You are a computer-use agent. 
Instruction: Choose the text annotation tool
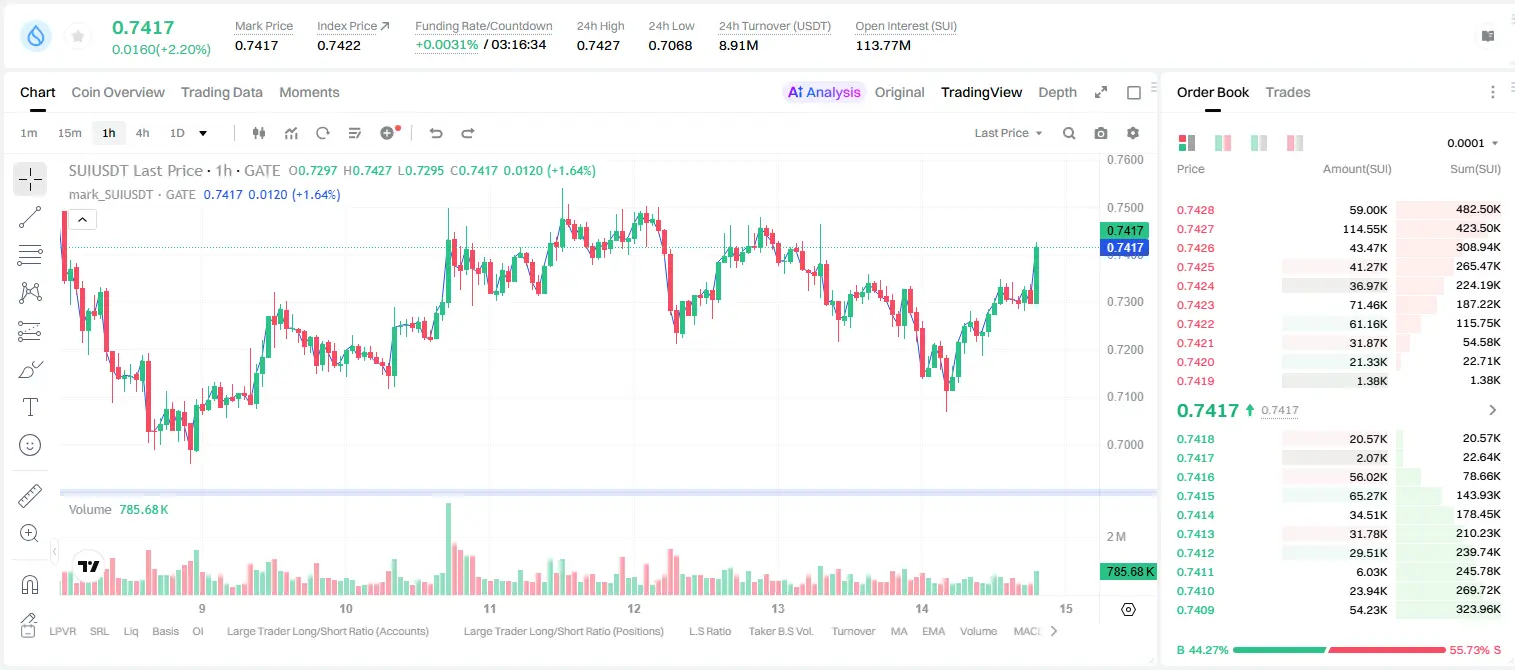click(30, 407)
